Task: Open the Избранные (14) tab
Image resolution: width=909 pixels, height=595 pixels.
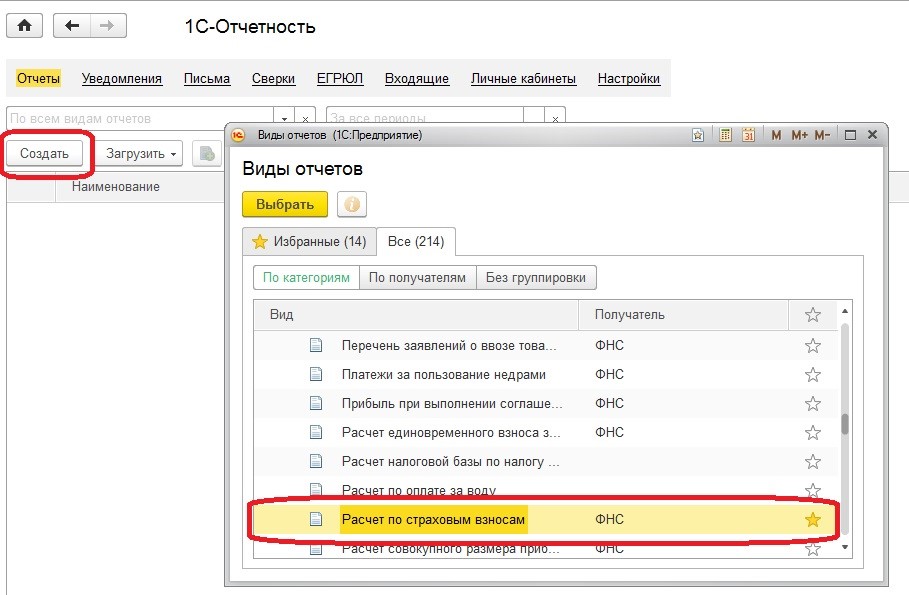Action: point(310,241)
